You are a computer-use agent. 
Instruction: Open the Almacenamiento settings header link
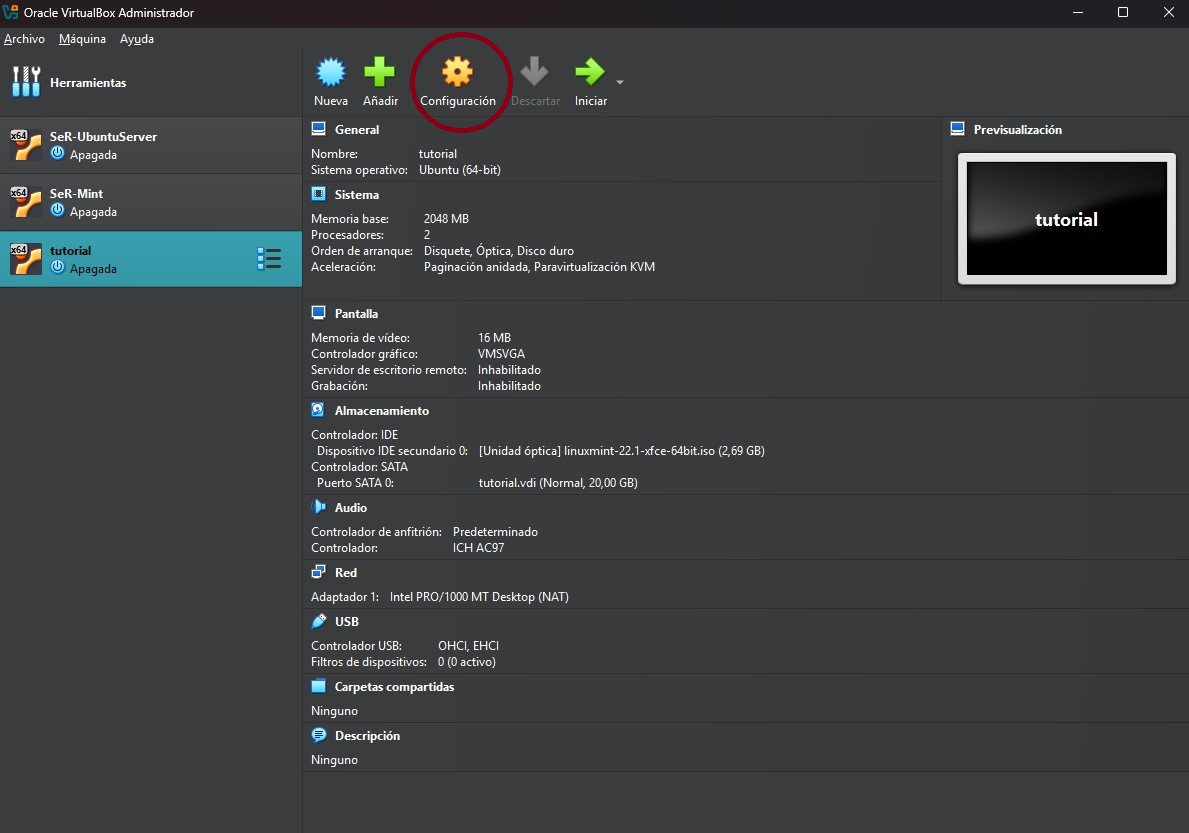click(382, 411)
